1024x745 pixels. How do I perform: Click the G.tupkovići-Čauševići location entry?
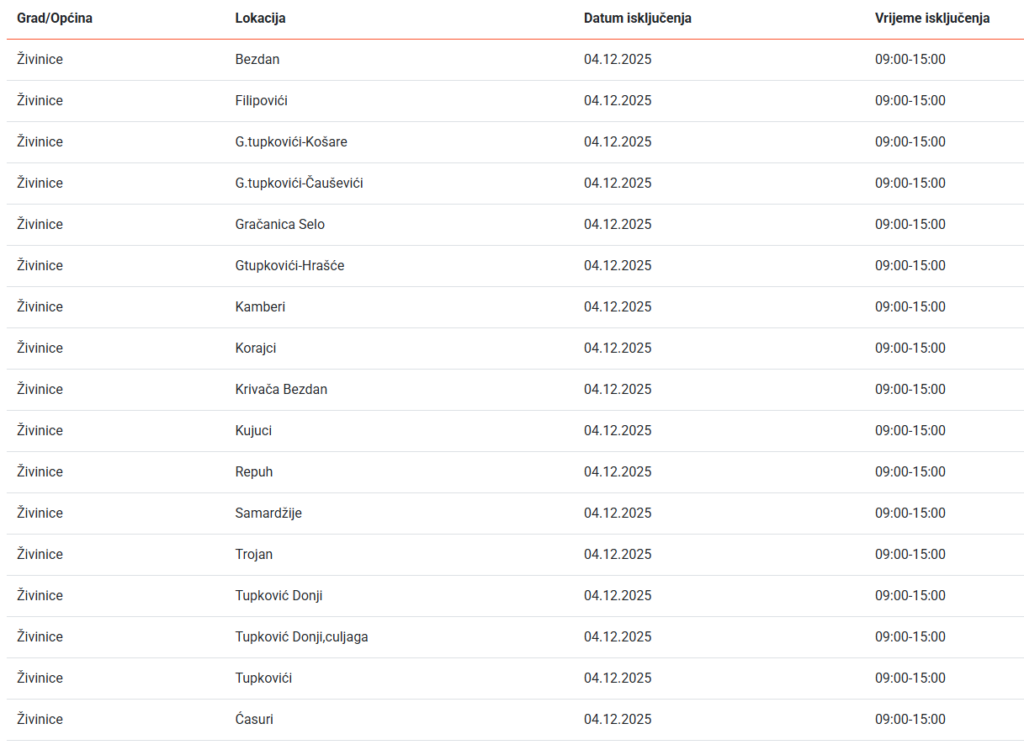(299, 183)
